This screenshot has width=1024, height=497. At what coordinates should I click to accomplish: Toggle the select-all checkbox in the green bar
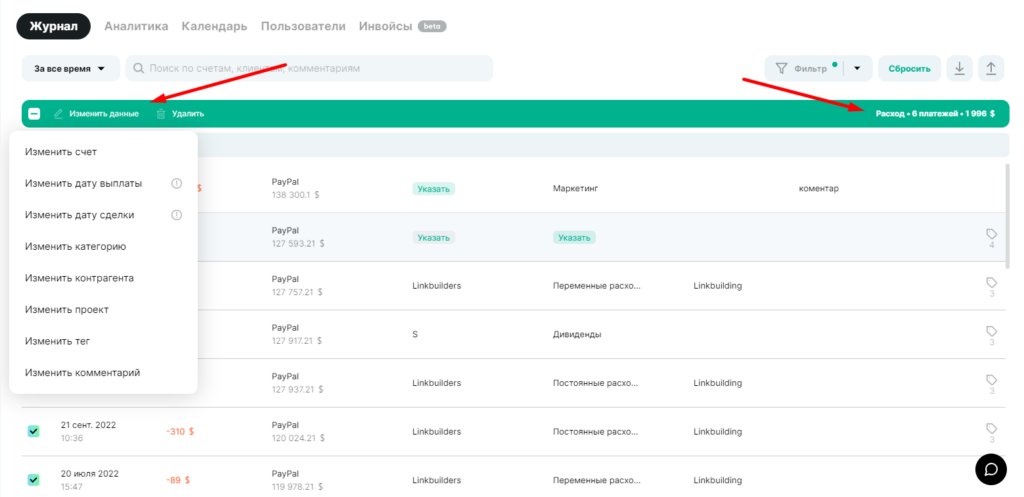tap(35, 114)
